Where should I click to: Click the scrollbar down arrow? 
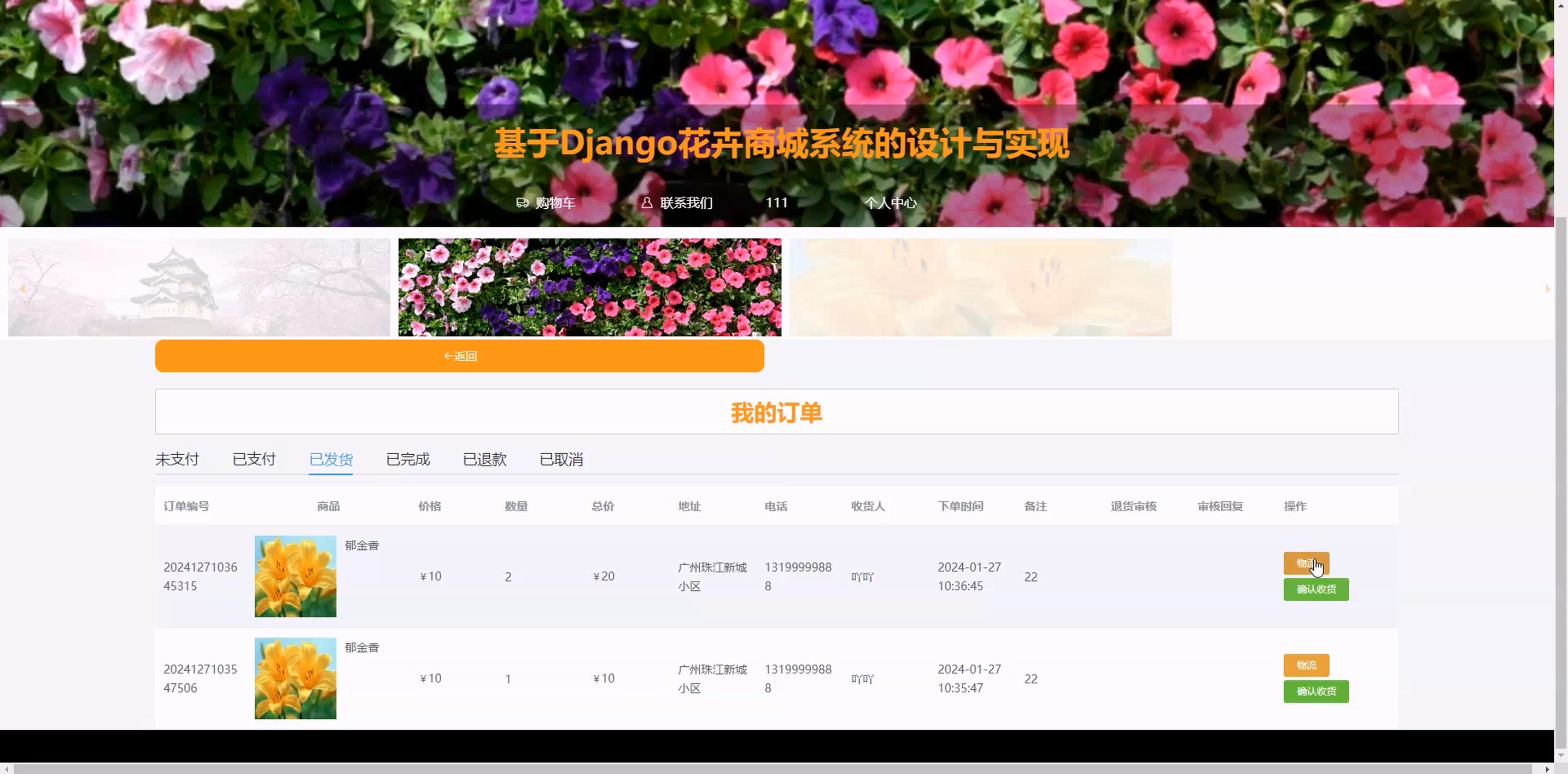[x=1561, y=755]
